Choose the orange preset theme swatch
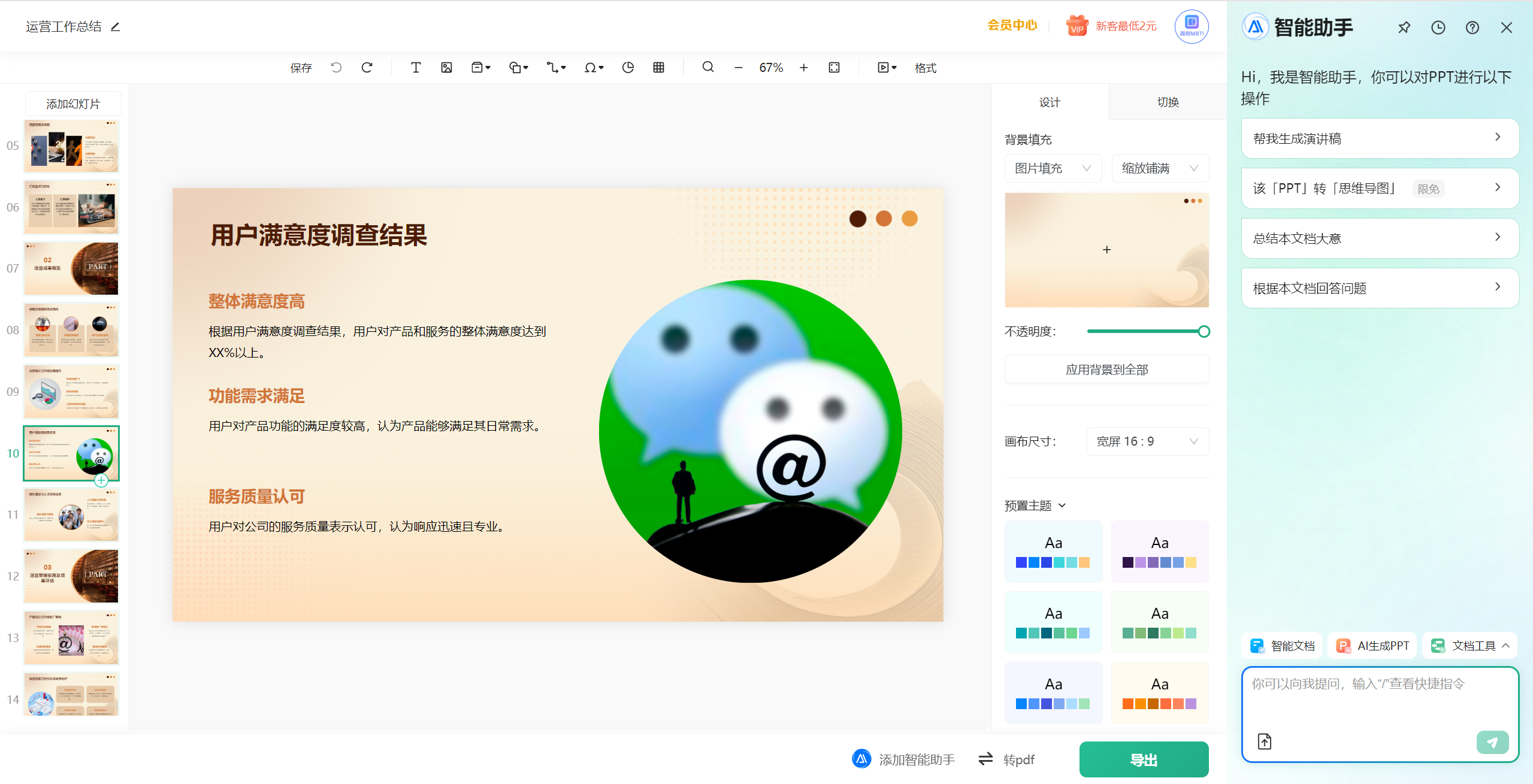Screen dimensions: 1533x784 click(1160, 693)
